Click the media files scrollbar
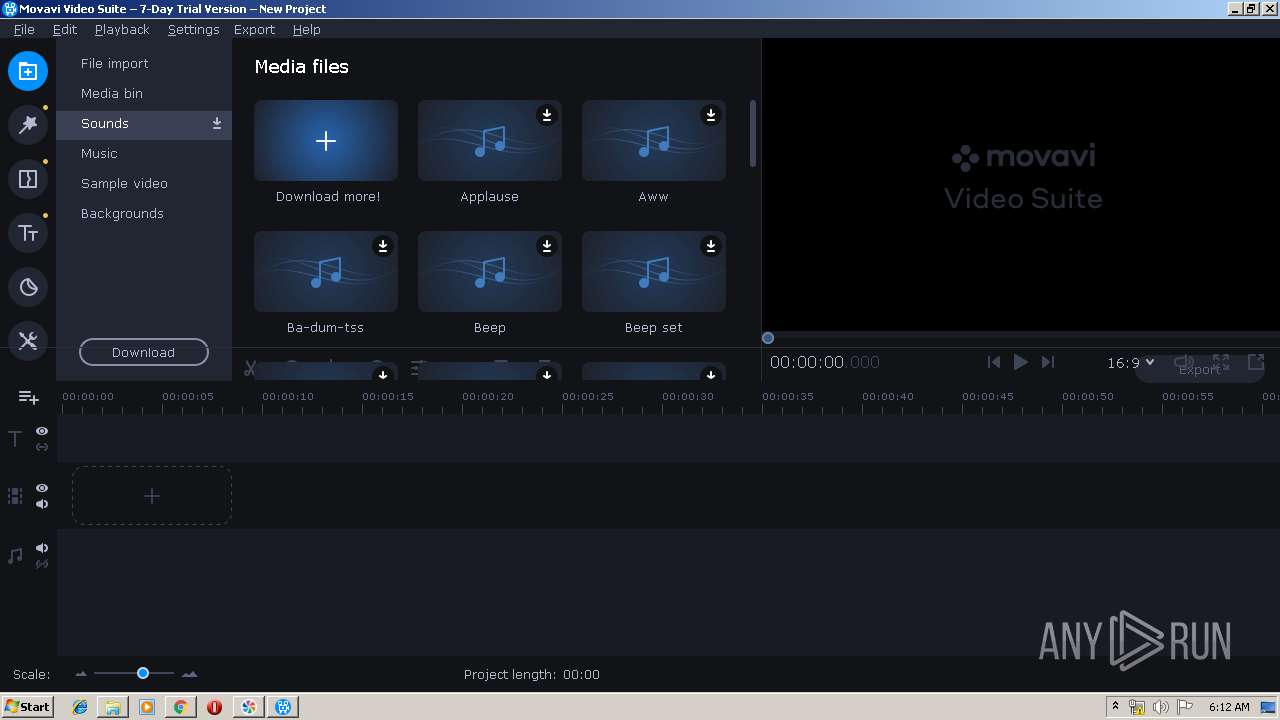1280x720 pixels. pyautogui.click(x=753, y=133)
